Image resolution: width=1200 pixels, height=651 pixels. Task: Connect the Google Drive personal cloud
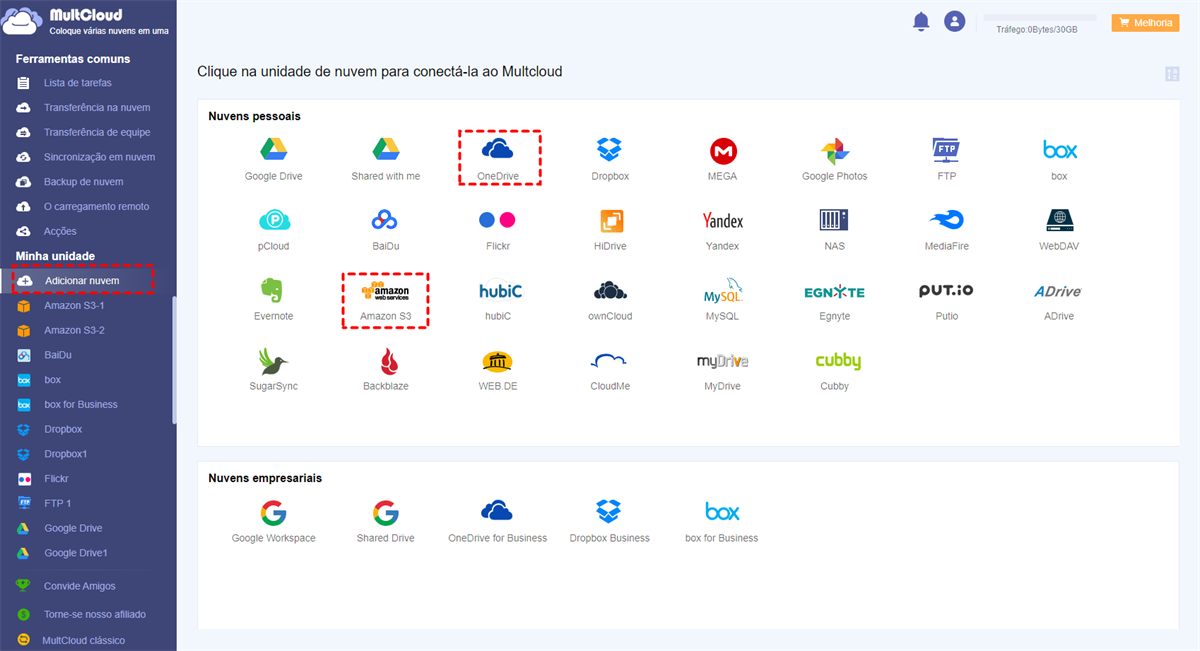pos(274,159)
